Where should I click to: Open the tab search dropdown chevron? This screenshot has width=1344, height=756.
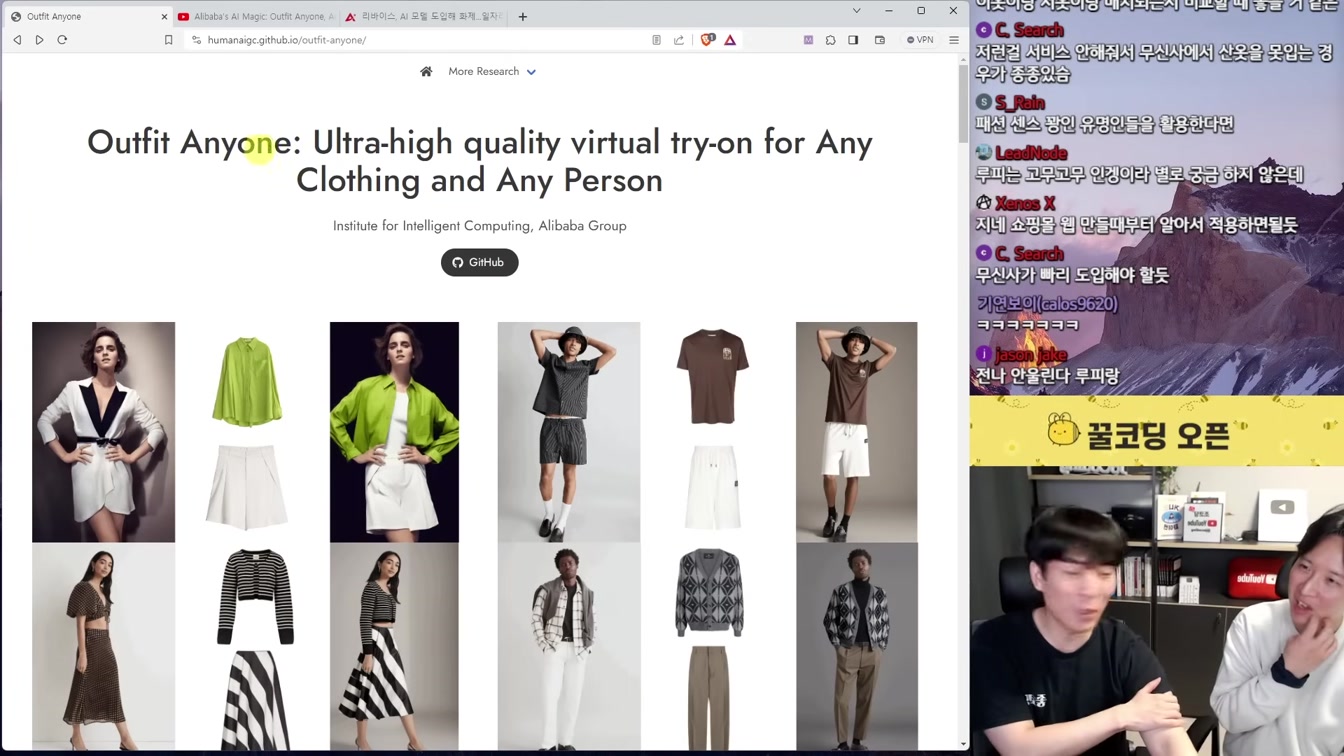856,11
